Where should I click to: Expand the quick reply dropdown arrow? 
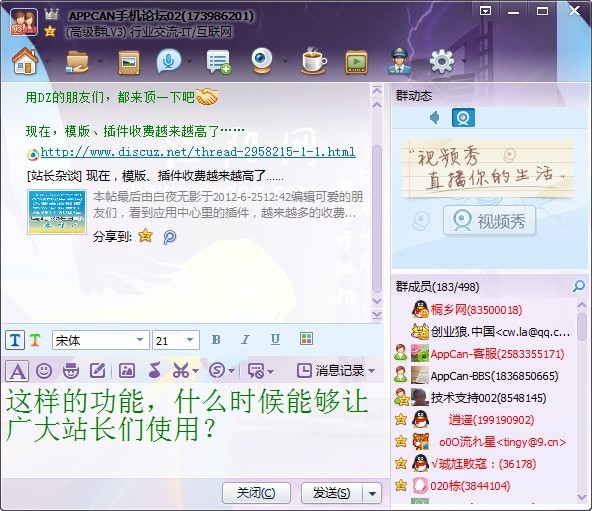point(270,371)
